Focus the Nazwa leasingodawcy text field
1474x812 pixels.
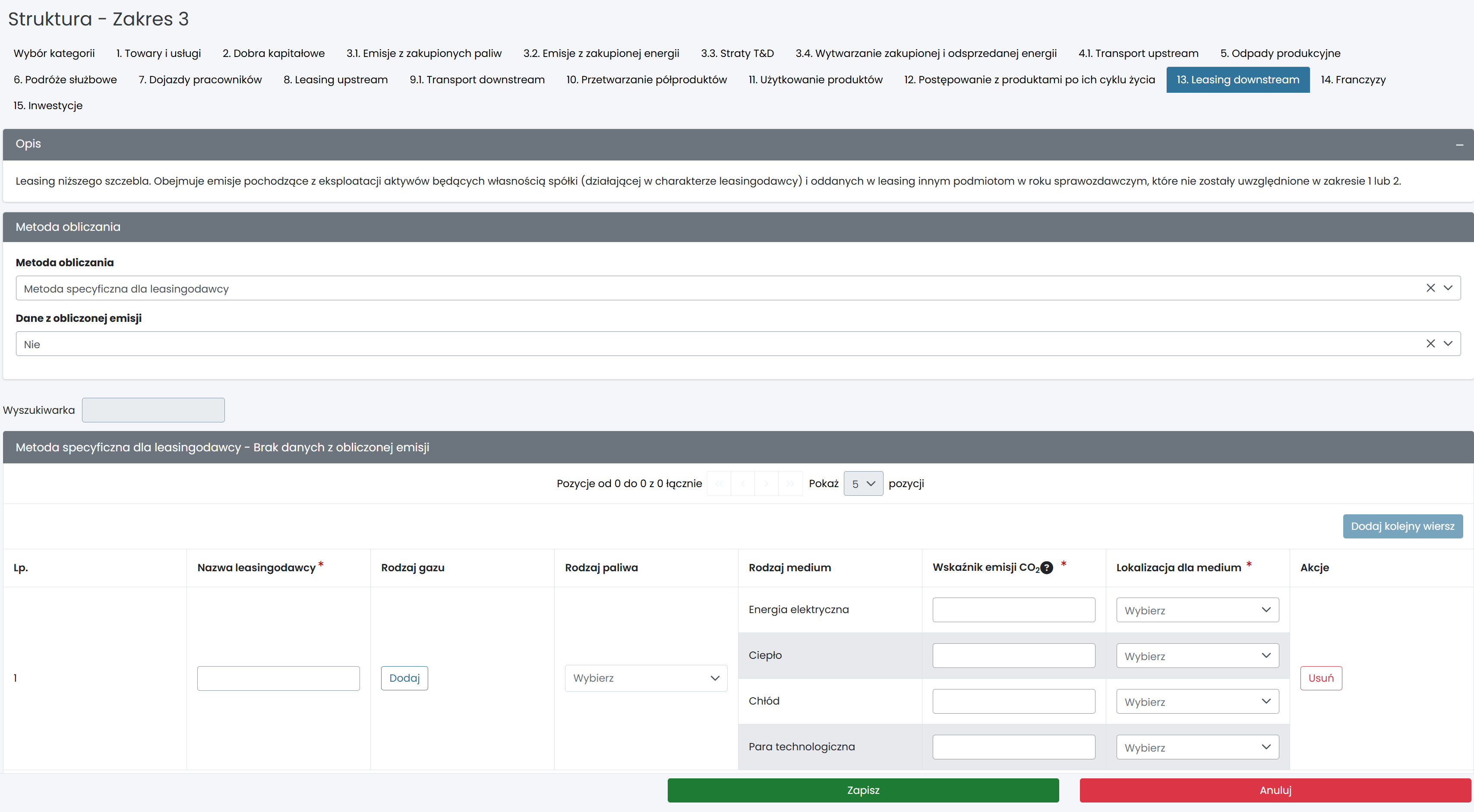click(278, 678)
